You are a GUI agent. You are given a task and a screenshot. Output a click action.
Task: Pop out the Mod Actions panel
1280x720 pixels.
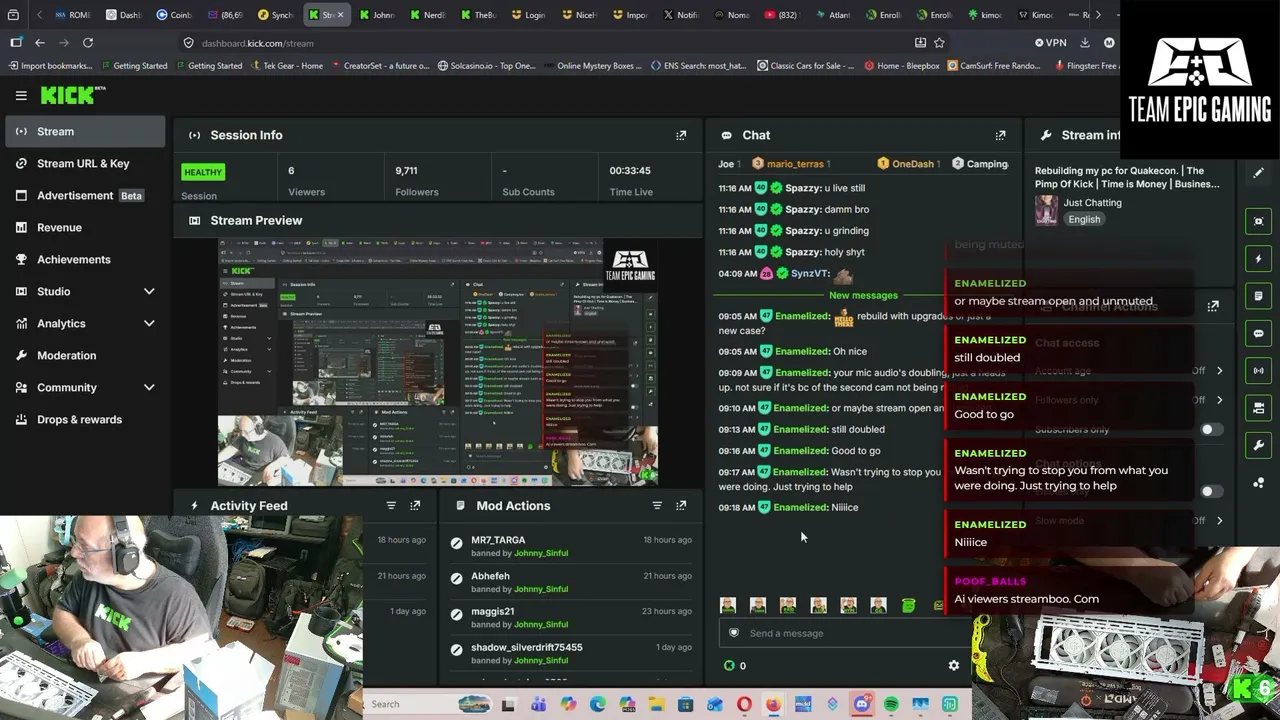tap(681, 506)
